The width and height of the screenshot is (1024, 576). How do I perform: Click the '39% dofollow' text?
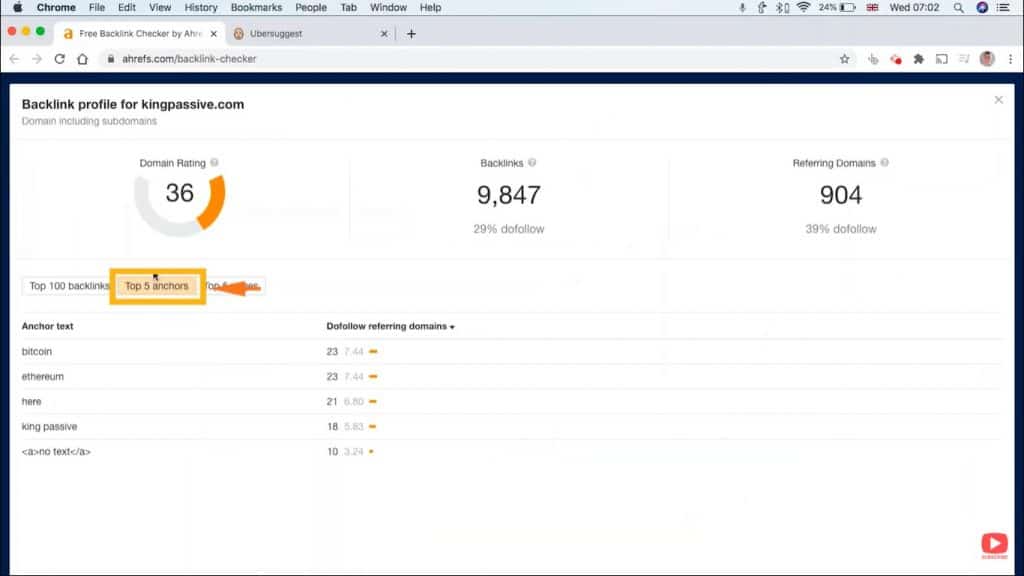click(x=840, y=229)
